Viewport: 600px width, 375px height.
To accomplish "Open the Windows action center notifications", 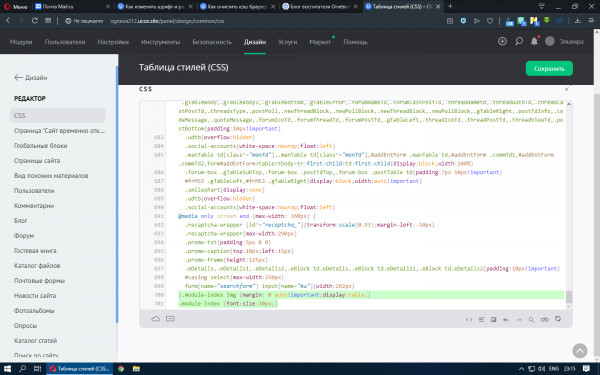I will (x=586, y=368).
